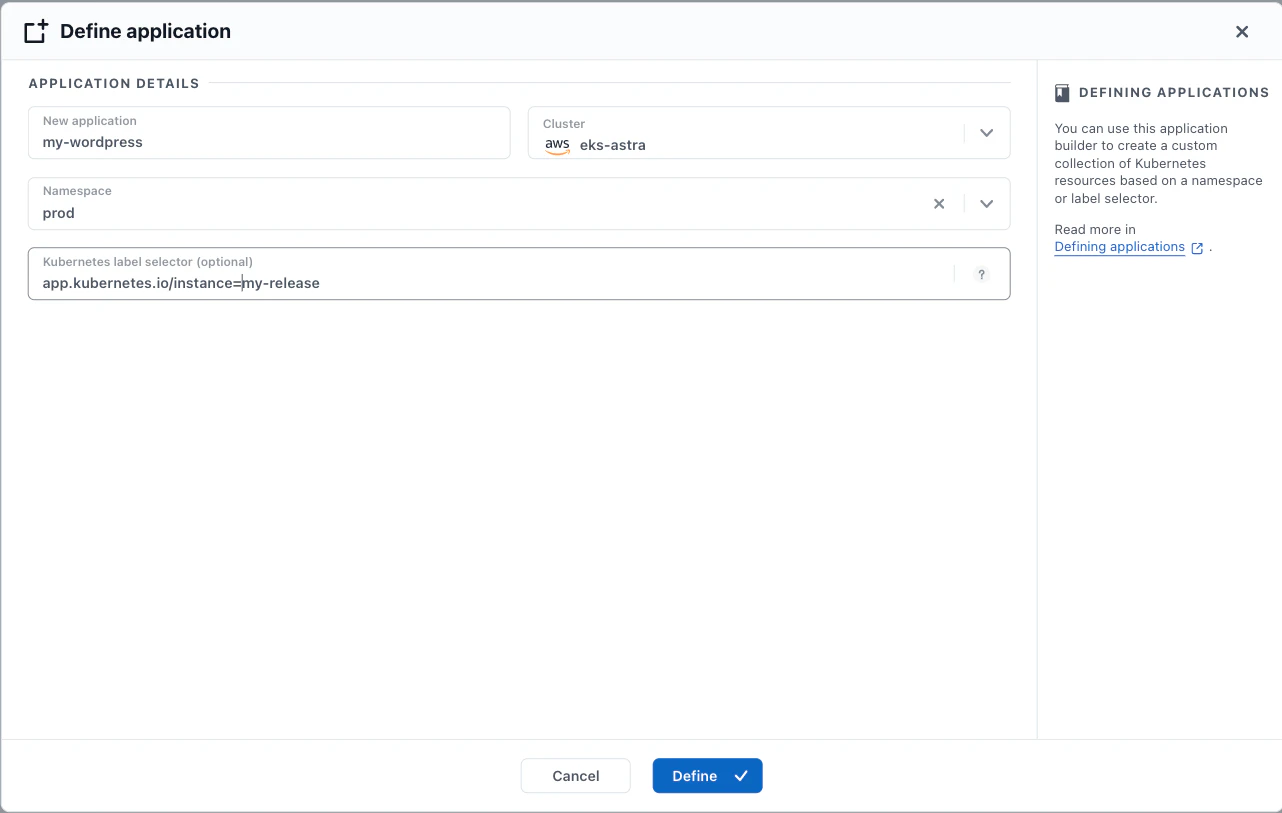Click the Define button

[x=707, y=776]
